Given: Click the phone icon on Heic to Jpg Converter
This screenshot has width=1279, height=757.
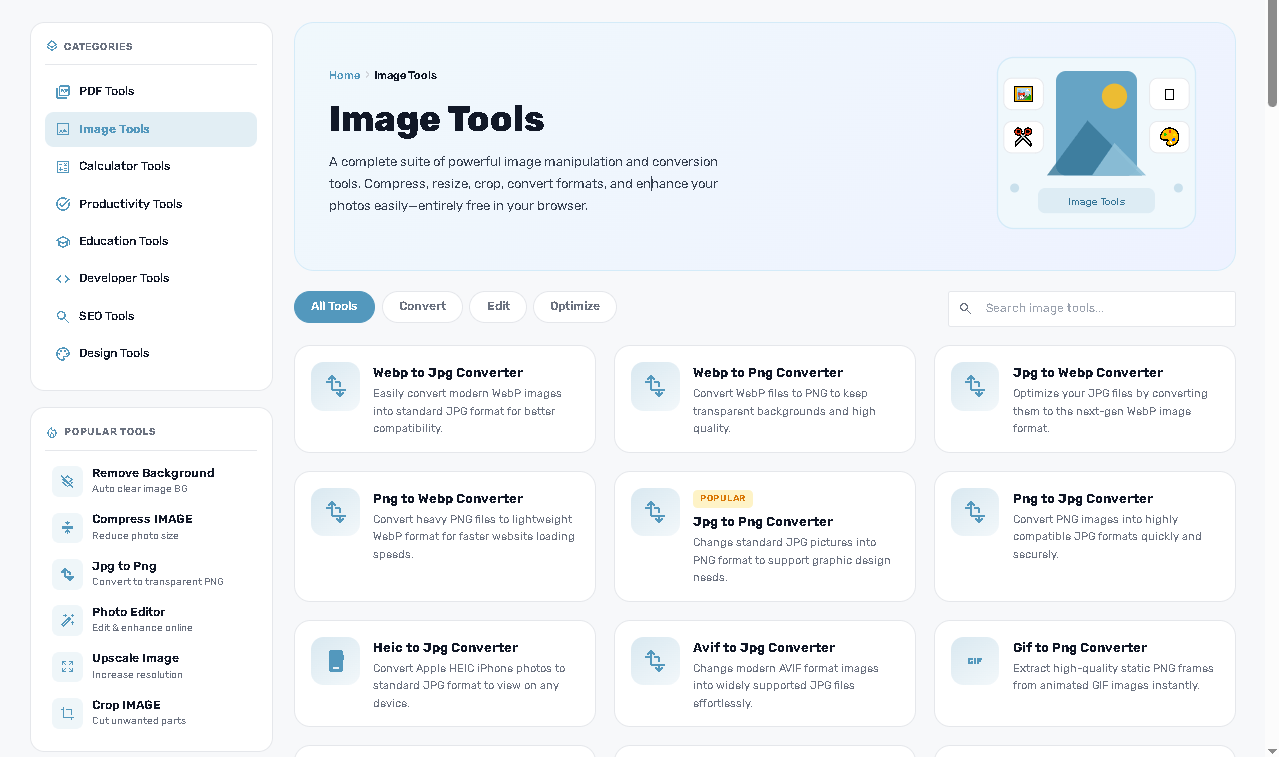Looking at the screenshot, I should [x=335, y=661].
